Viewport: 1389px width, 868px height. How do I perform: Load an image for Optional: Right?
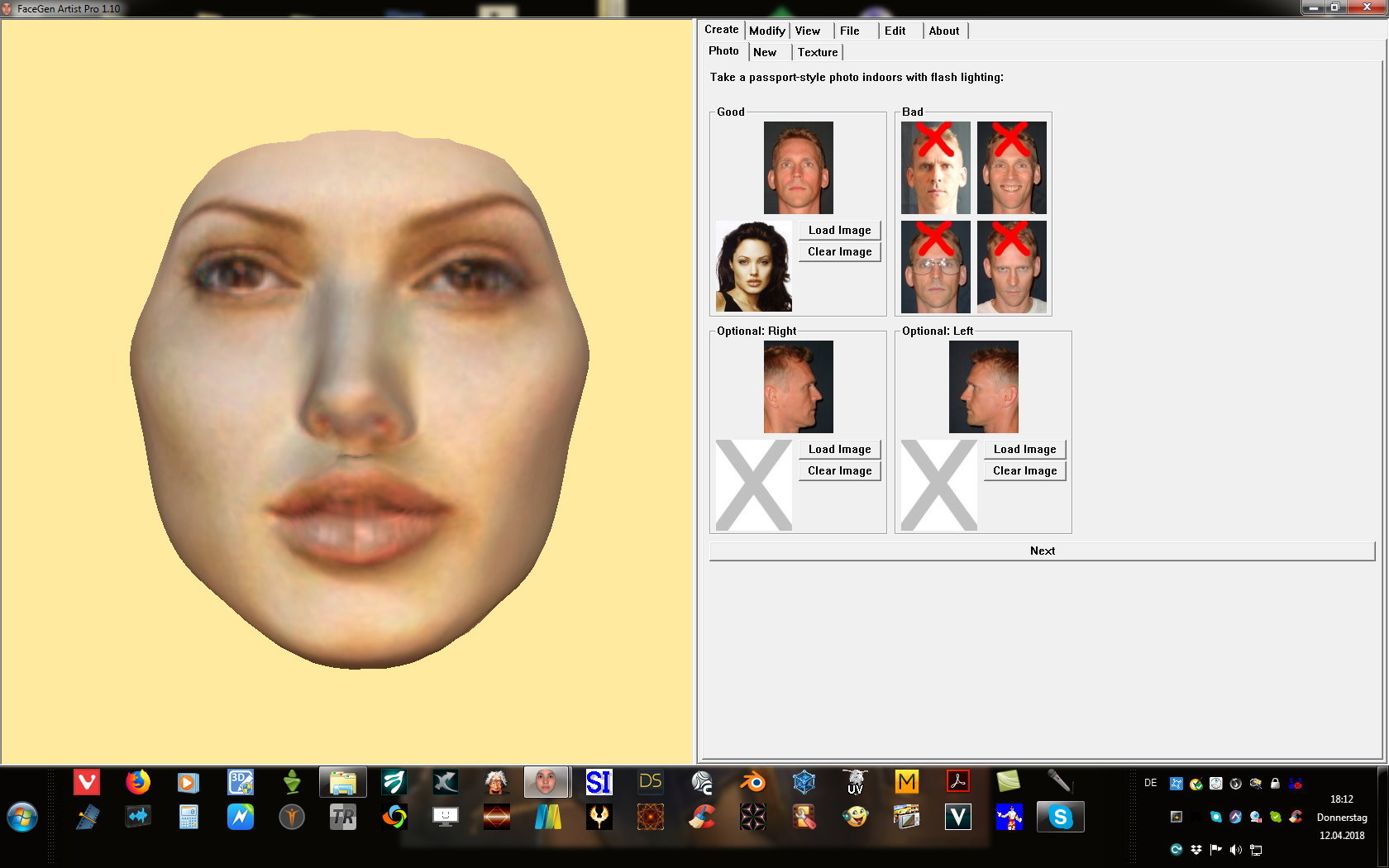click(839, 449)
